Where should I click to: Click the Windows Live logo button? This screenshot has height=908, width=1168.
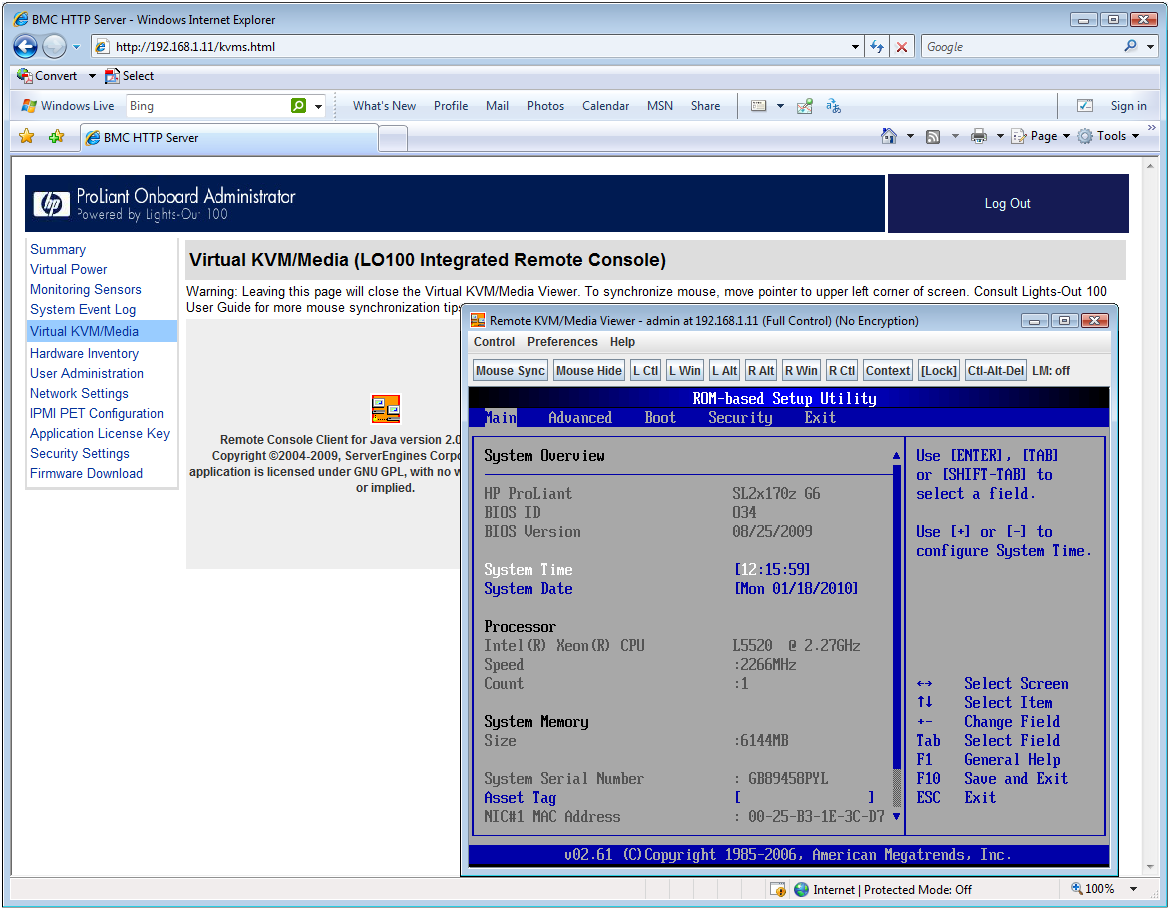point(68,106)
